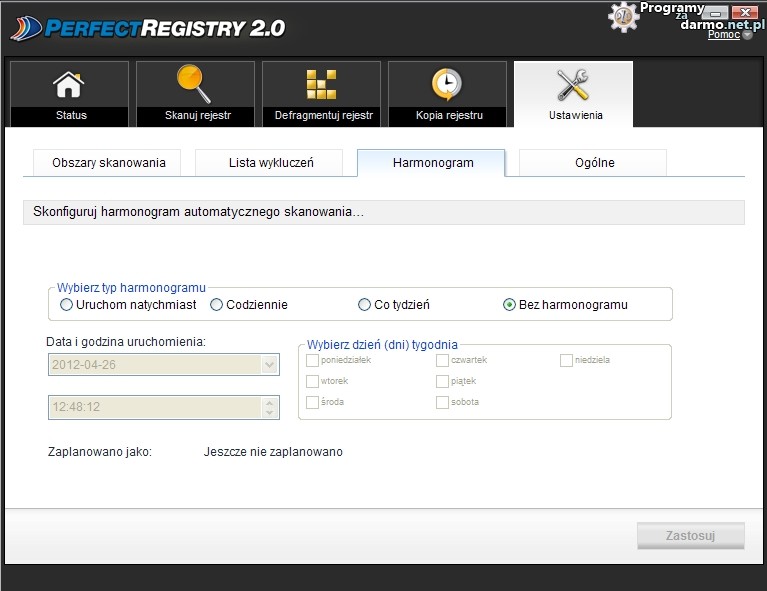Click the time spinner arrows
Viewport: 767px width, 591px height.
click(269, 408)
